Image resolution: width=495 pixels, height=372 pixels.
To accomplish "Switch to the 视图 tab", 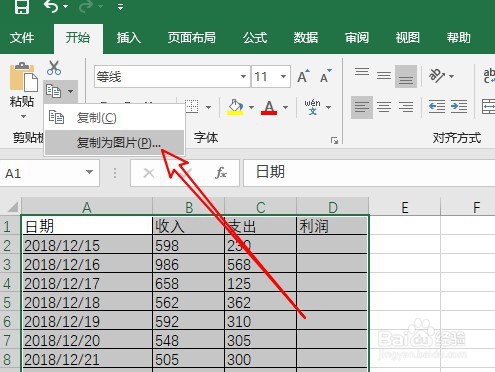I will point(407,38).
